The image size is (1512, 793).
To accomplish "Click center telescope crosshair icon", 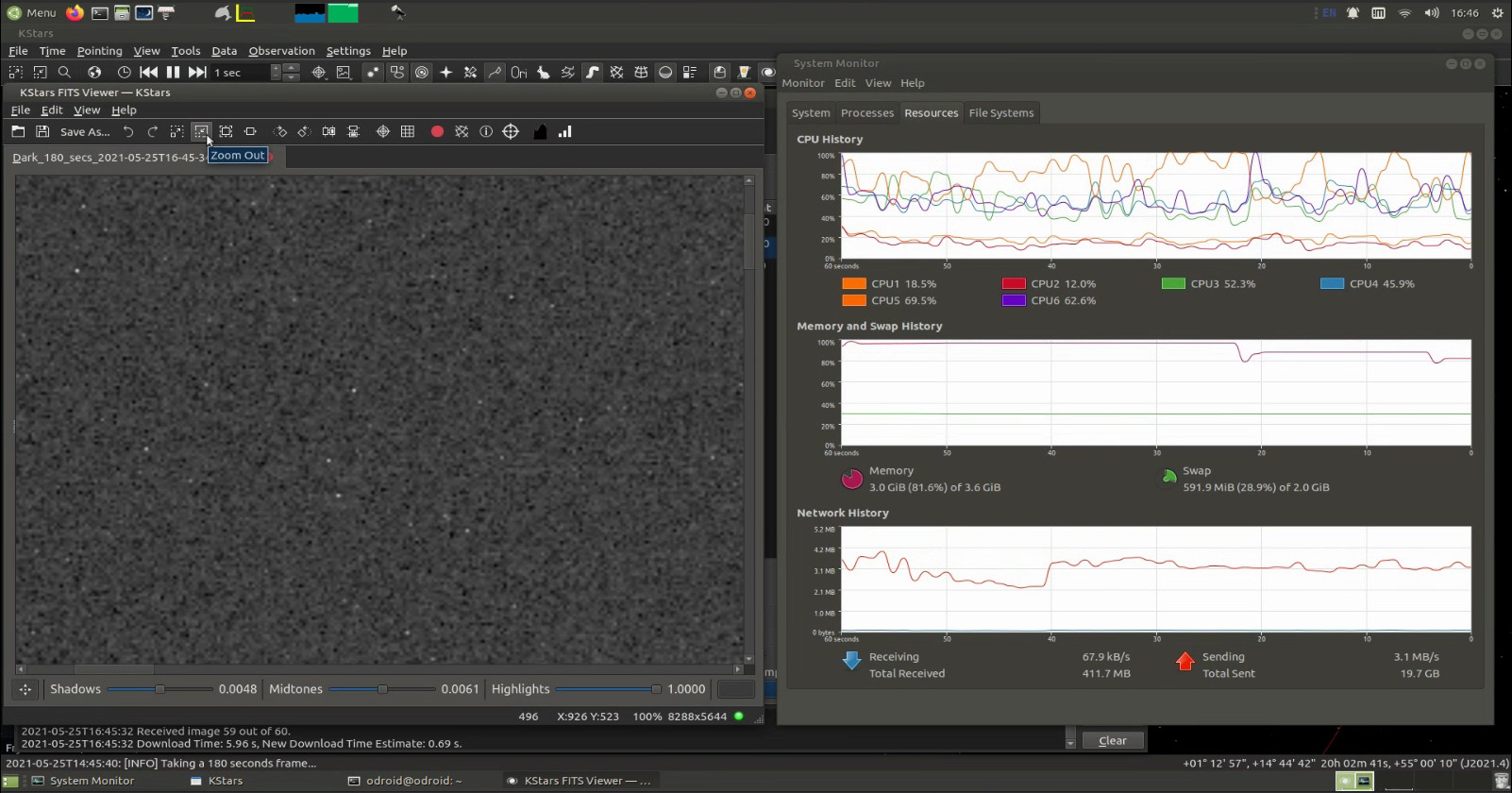I will [x=511, y=132].
